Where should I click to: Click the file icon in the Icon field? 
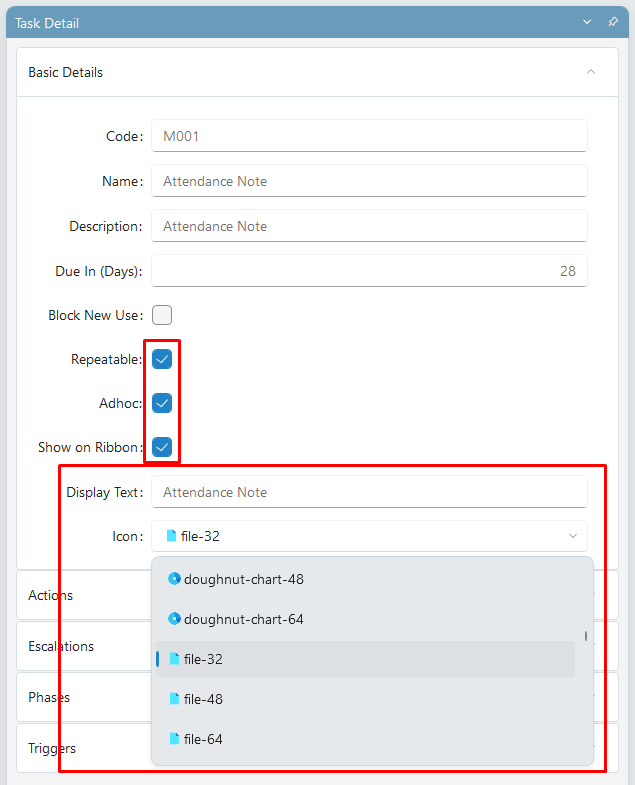pos(171,536)
